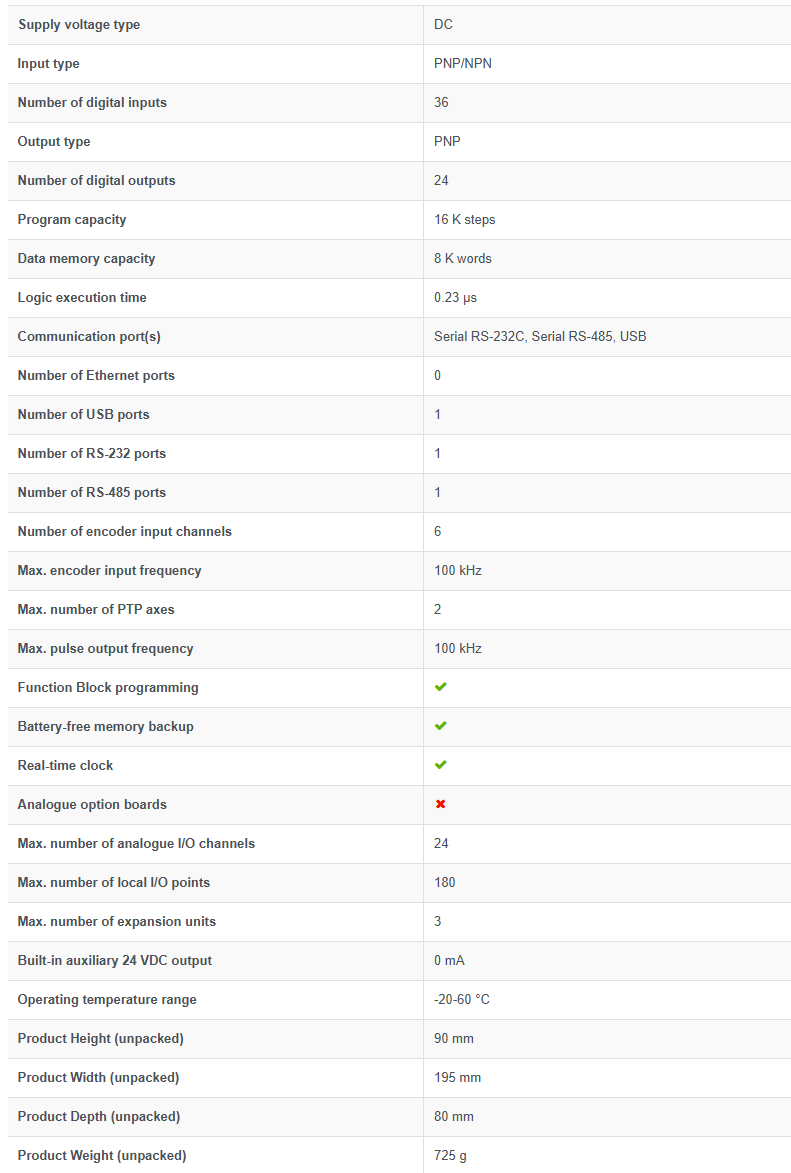Select the -20-60 °C operating temperature value

click(x=461, y=999)
